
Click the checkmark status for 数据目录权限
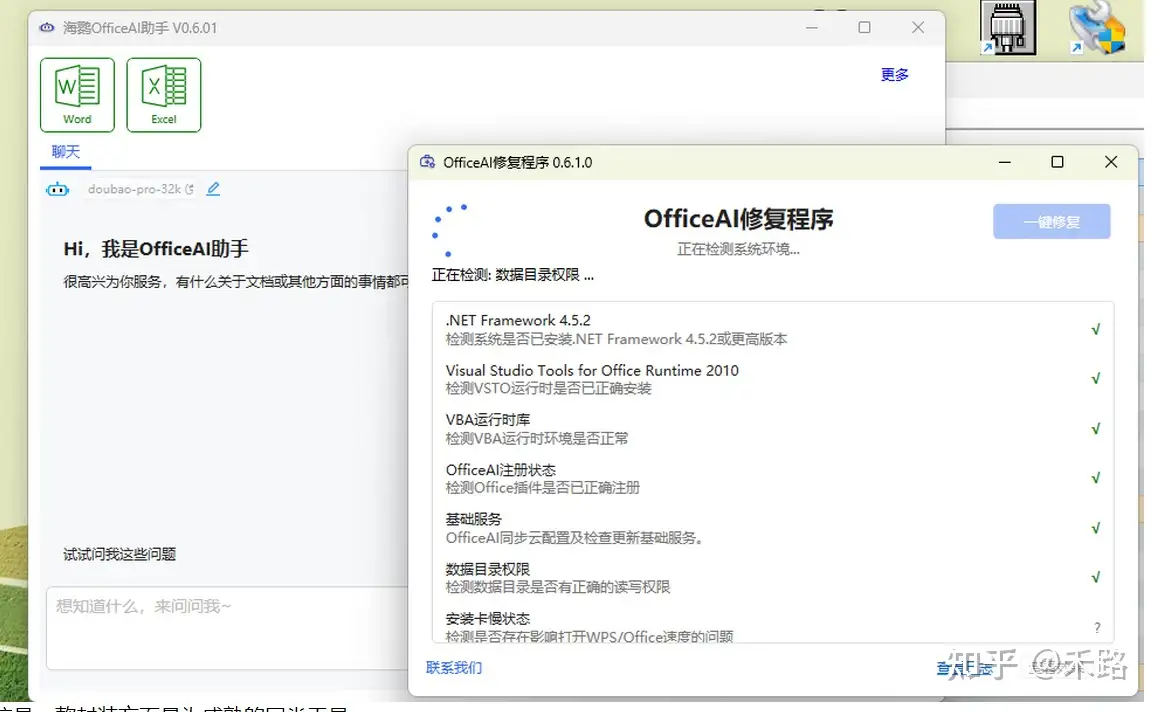pyautogui.click(x=1096, y=577)
